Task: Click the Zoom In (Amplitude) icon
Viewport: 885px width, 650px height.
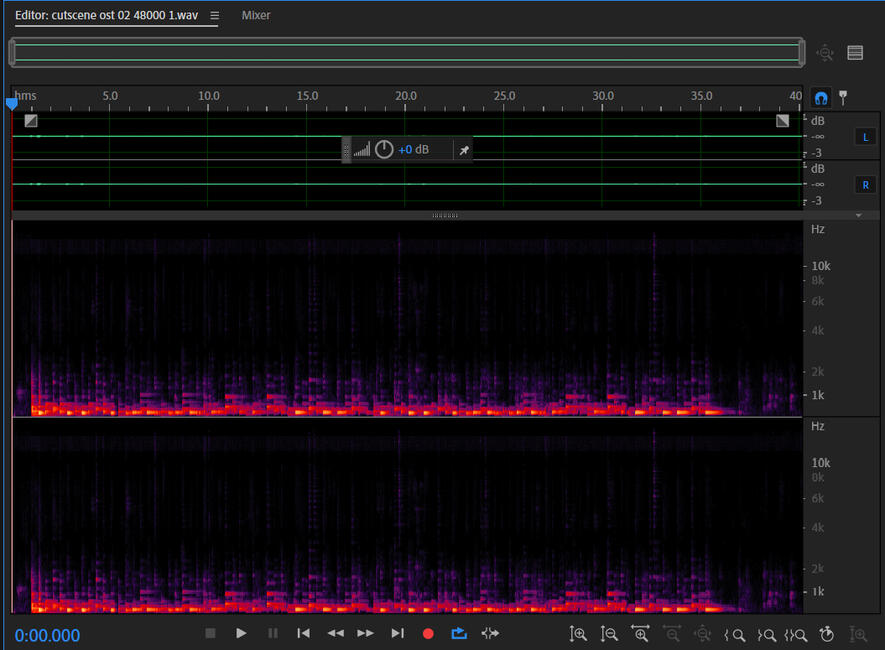Action: [x=578, y=634]
